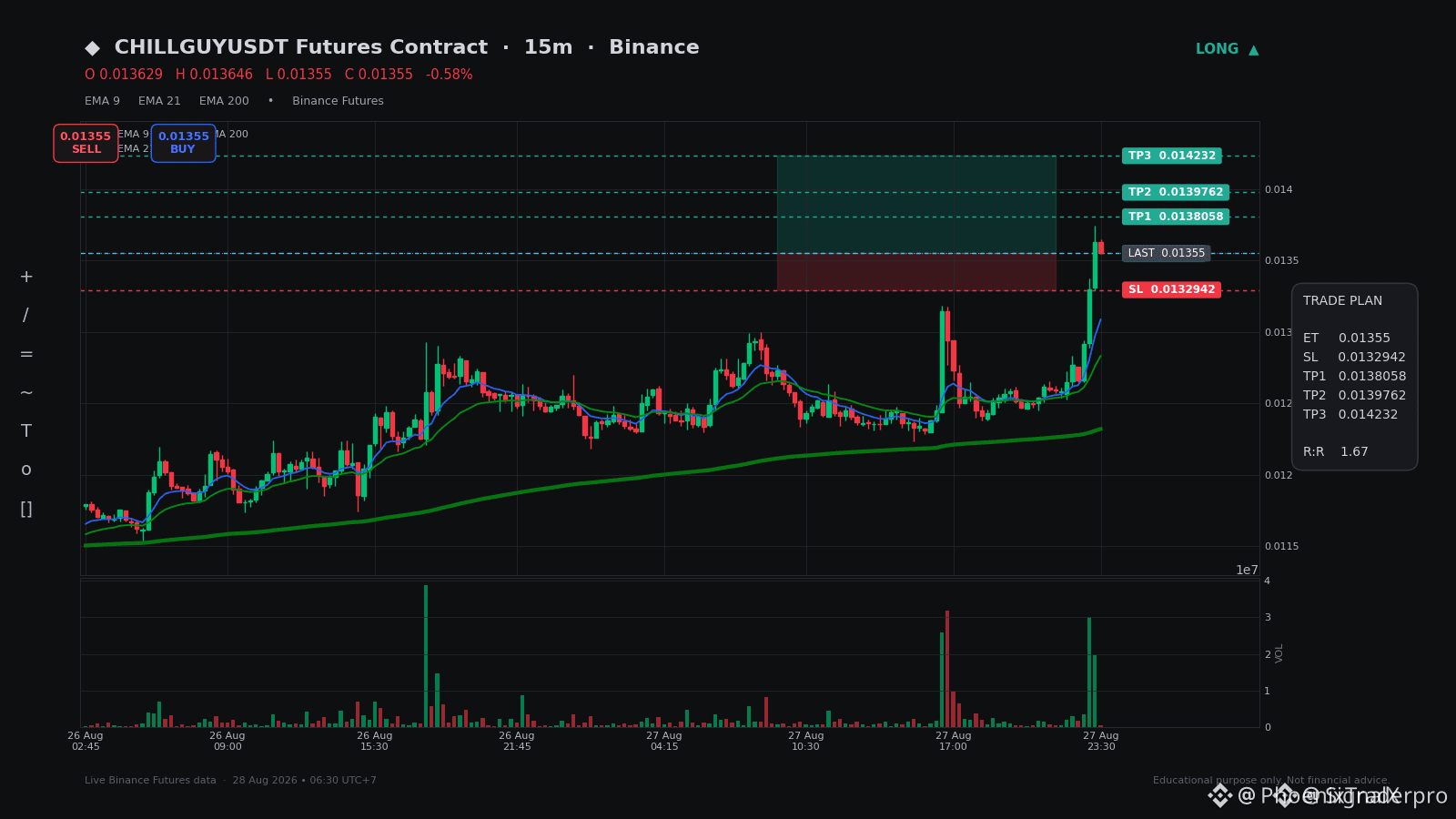Click the 27 Aug 10:30 time label

(x=806, y=741)
